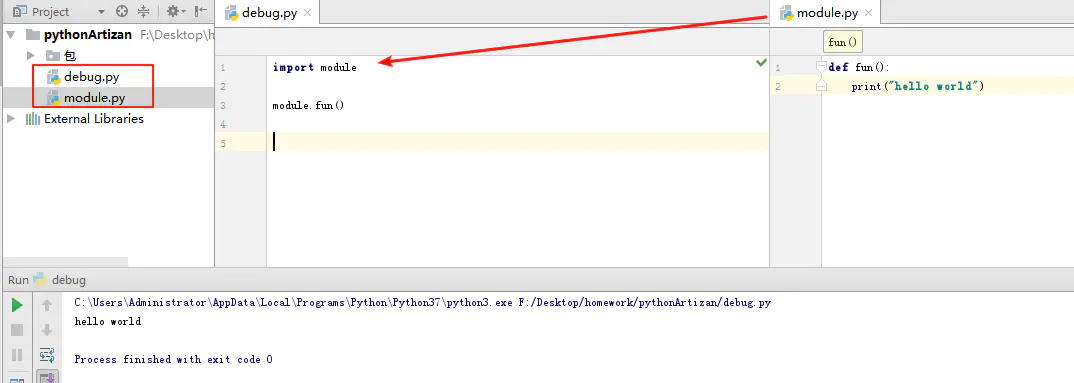Viewport: 1074px width, 383px height.
Task: Expand the 包 package folder
Action: click(x=31, y=55)
